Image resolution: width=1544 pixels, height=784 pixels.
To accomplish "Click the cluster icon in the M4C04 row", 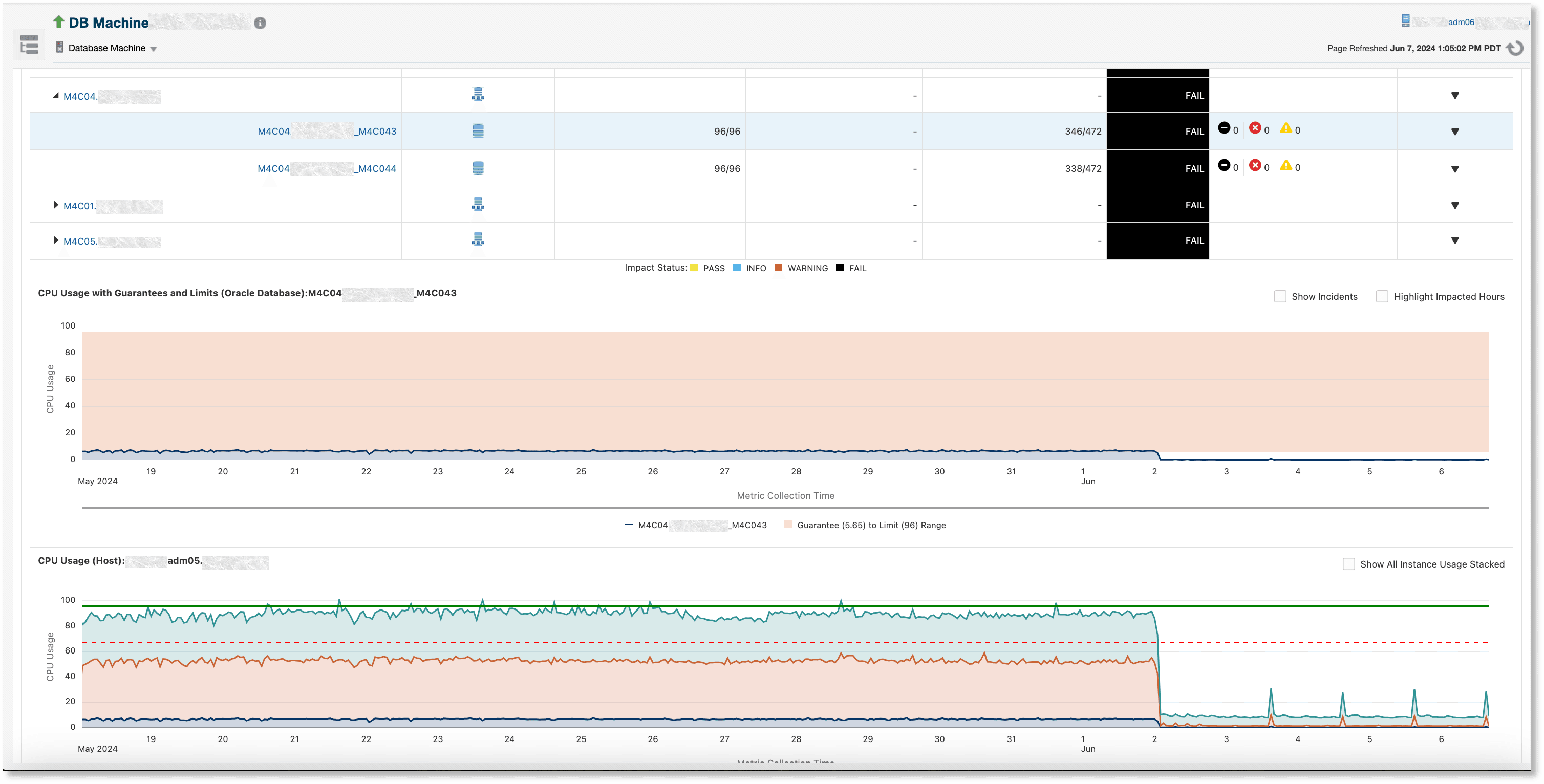I will pyautogui.click(x=478, y=94).
